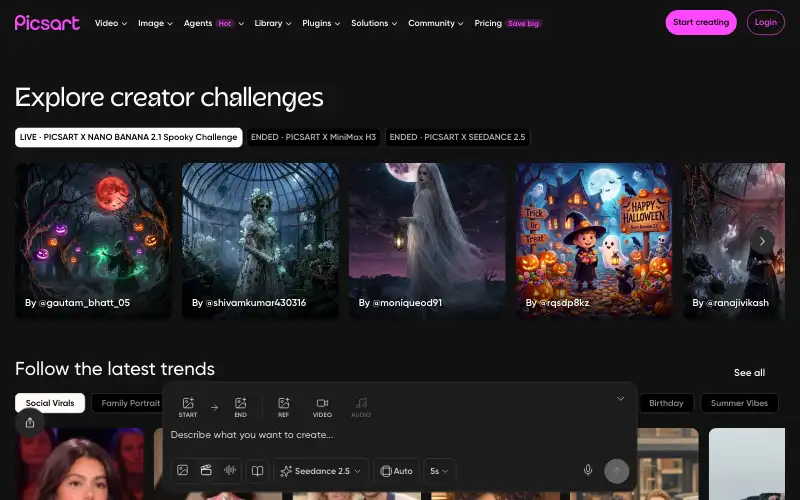Select LIVE NANO BANANA 2.1 Spooky Challenge tab
The width and height of the screenshot is (800, 500).
tap(129, 137)
